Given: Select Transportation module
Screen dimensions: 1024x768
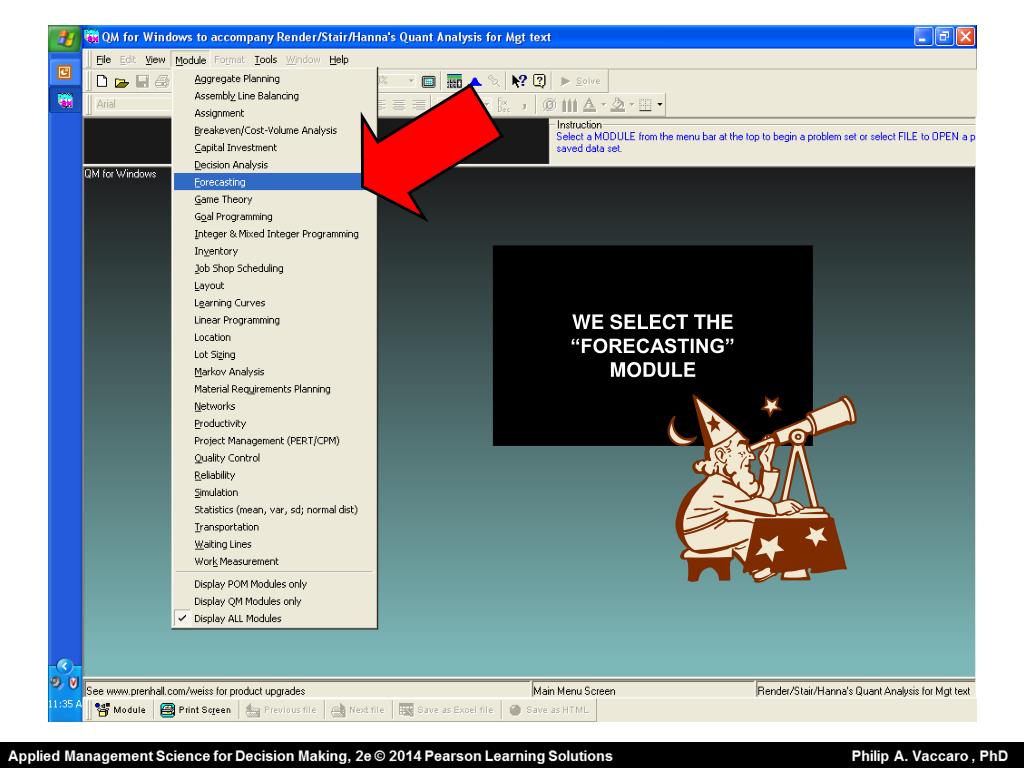Looking at the screenshot, I should (226, 527).
